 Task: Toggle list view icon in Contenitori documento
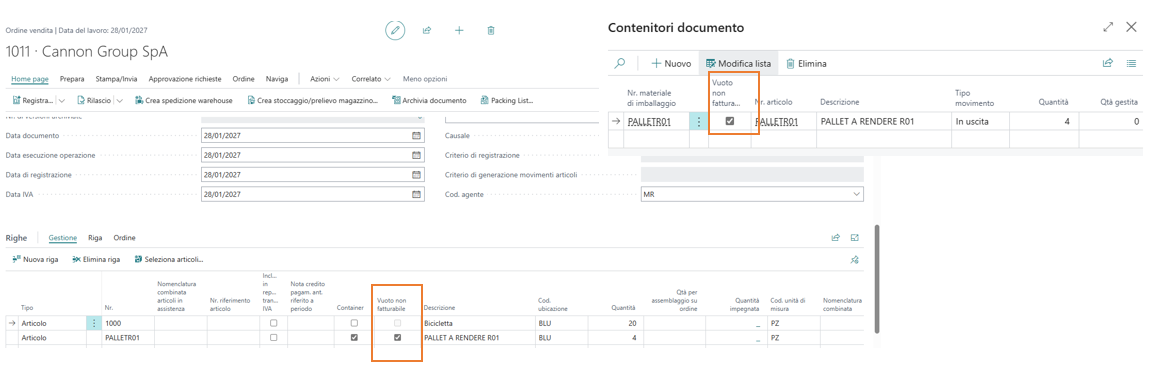(x=1131, y=64)
